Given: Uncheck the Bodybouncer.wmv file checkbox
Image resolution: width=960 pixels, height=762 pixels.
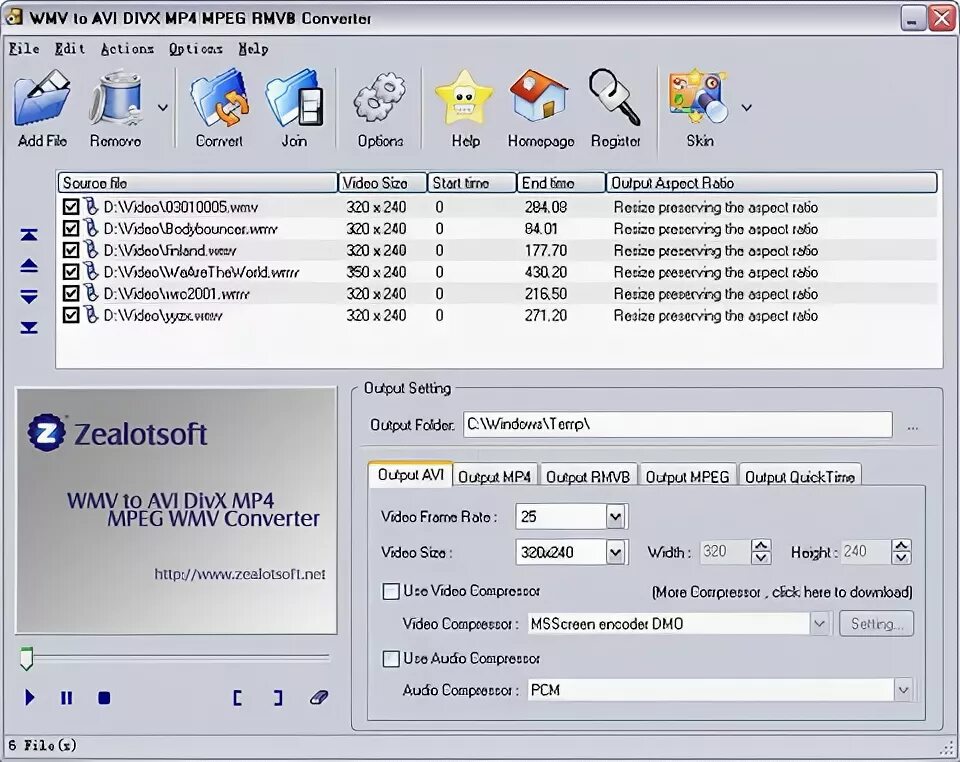Looking at the screenshot, I should (70, 228).
